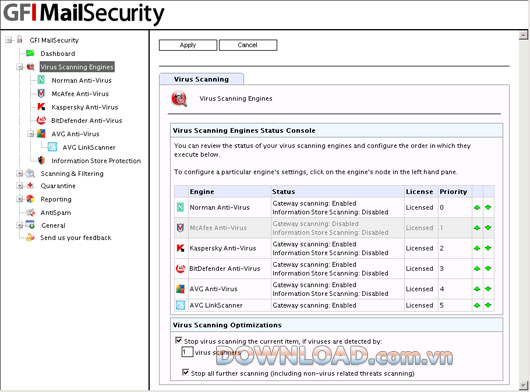Click the Quarantine red icon
530x392 pixels.
30,186
